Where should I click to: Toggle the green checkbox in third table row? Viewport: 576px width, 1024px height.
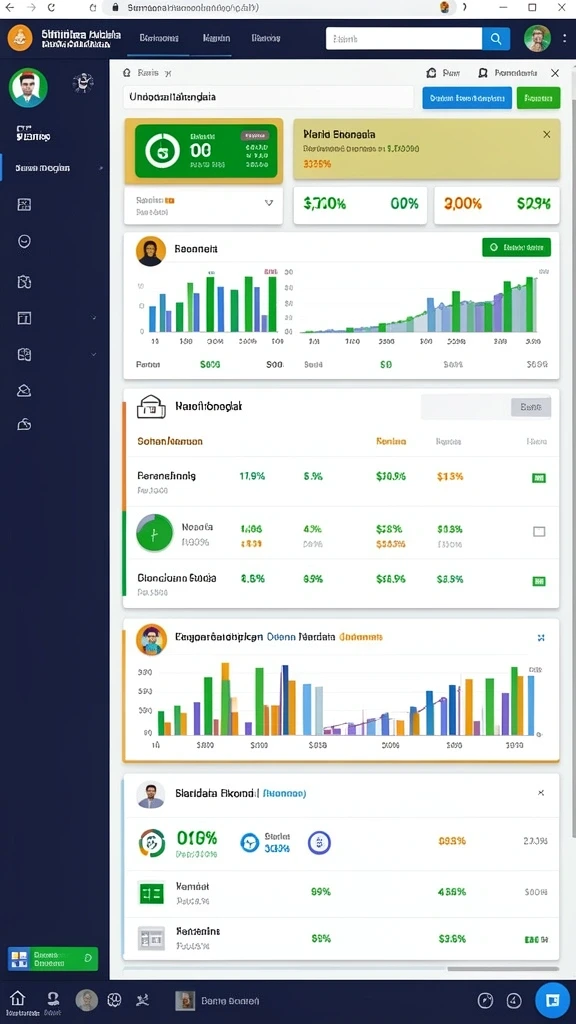[x=539, y=581]
